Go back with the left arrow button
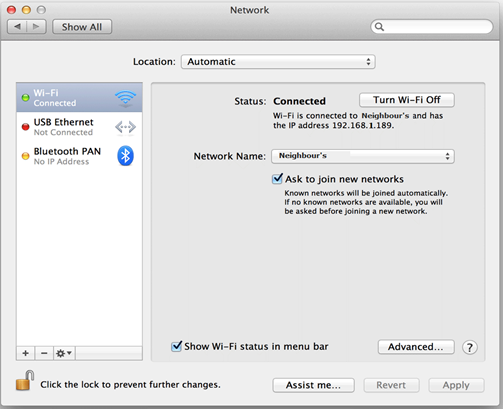503x409 pixels. (17, 27)
